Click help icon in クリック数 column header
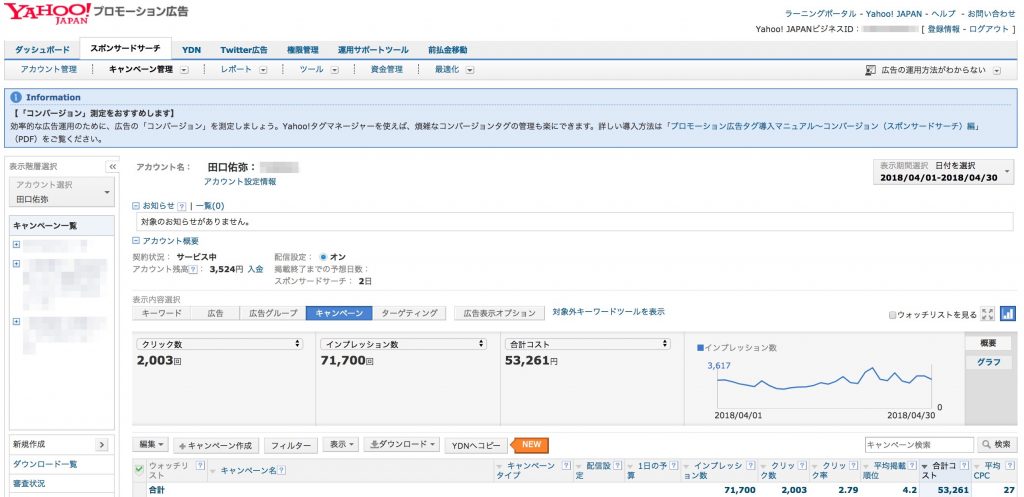 802,466
